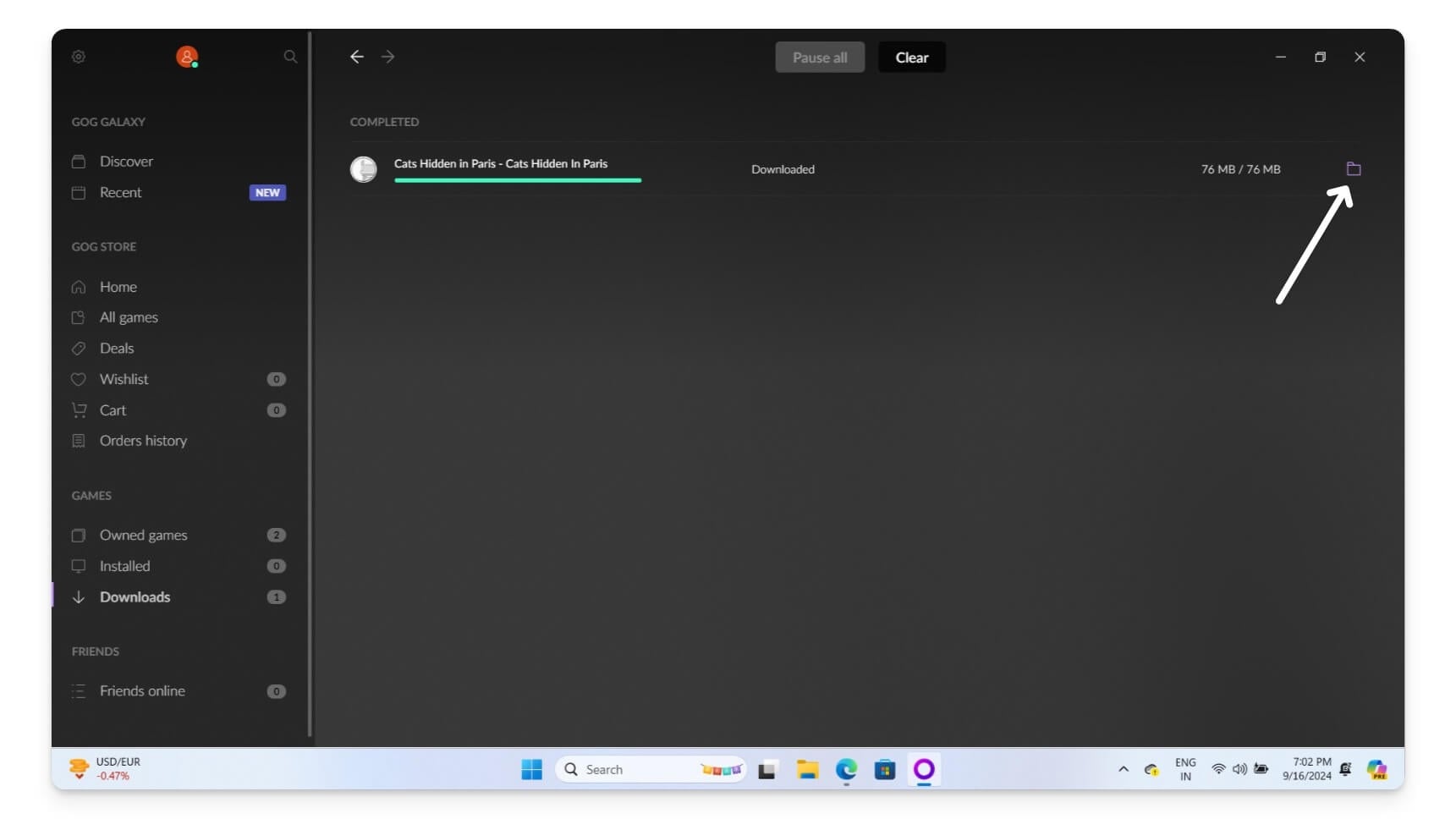
Task: Click the Deals tag icon
Action: [79, 349]
